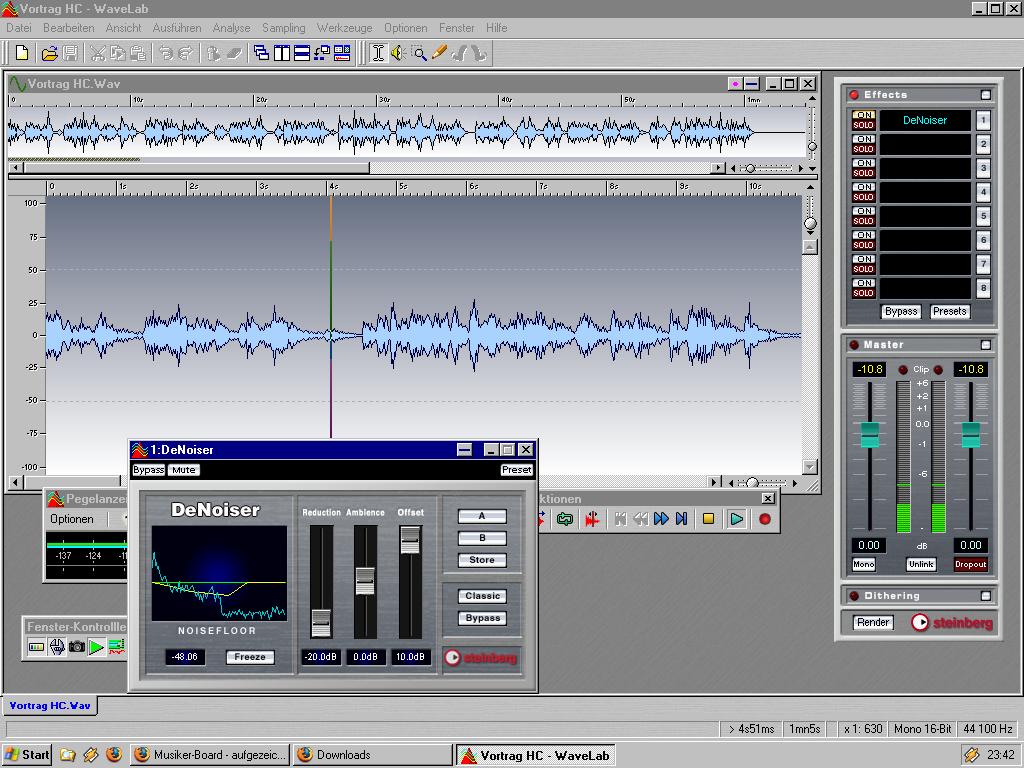Open the Presets menu in Effects panel
The height and width of the screenshot is (768, 1024).
tap(949, 312)
